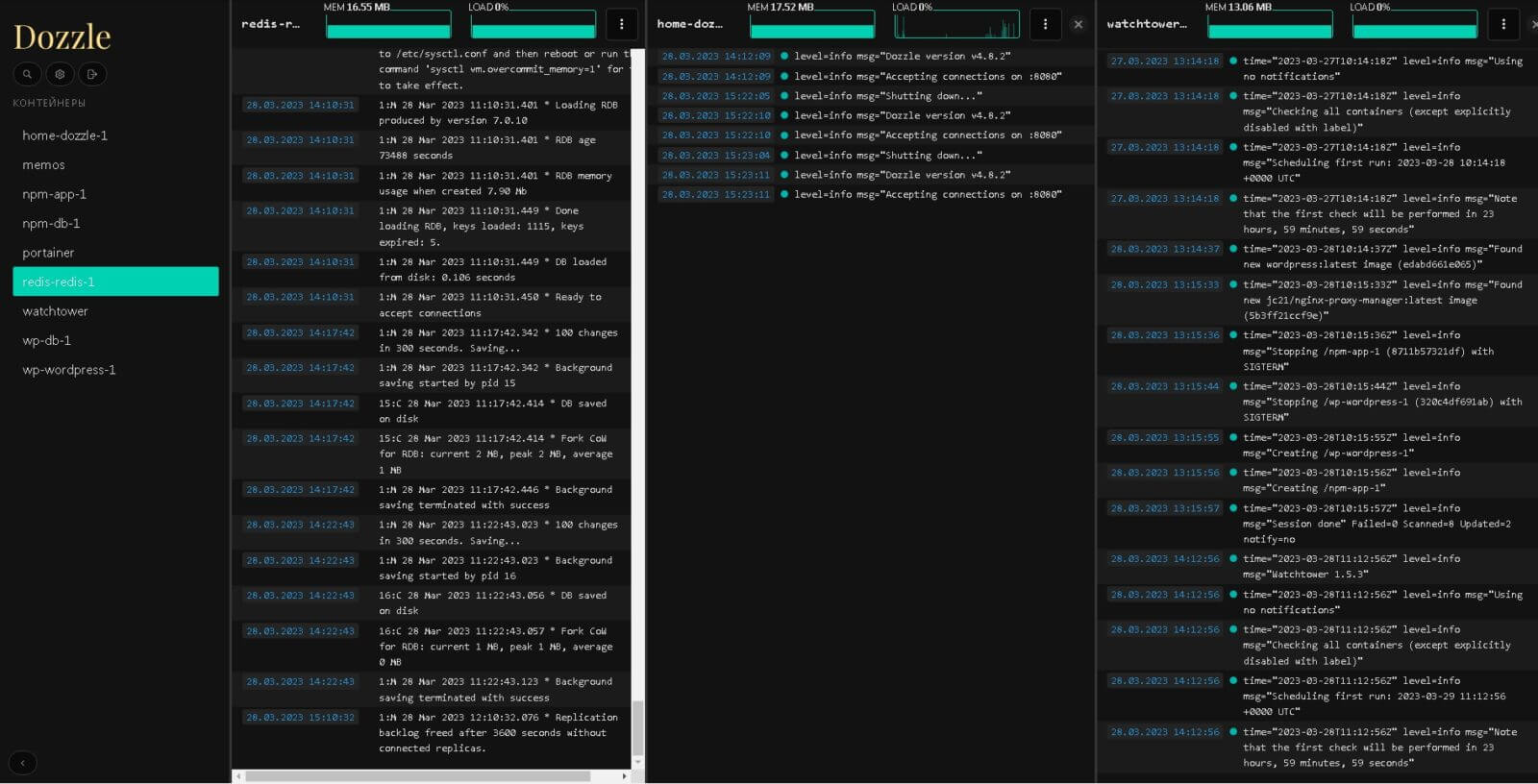The image size is (1538, 784).
Task: Click КОНТЕЙНЕРЫ section heading
Action: coord(49,103)
